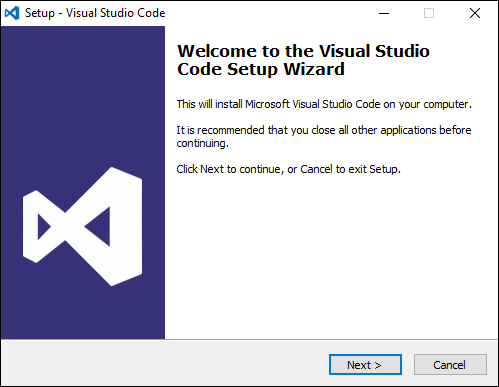Click the left triangle cutout of the big logo
This screenshot has height=387, width=499.
click(x=43, y=227)
